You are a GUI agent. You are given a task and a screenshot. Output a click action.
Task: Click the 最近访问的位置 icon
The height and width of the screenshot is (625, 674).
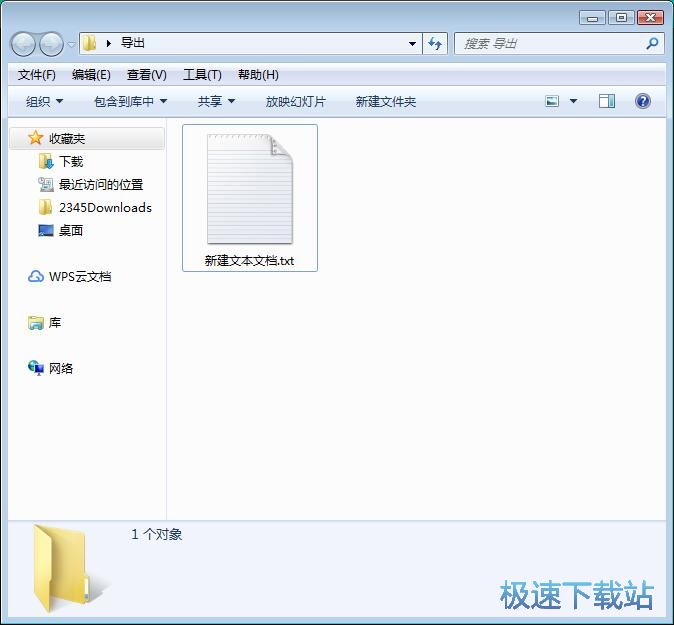tap(46, 184)
